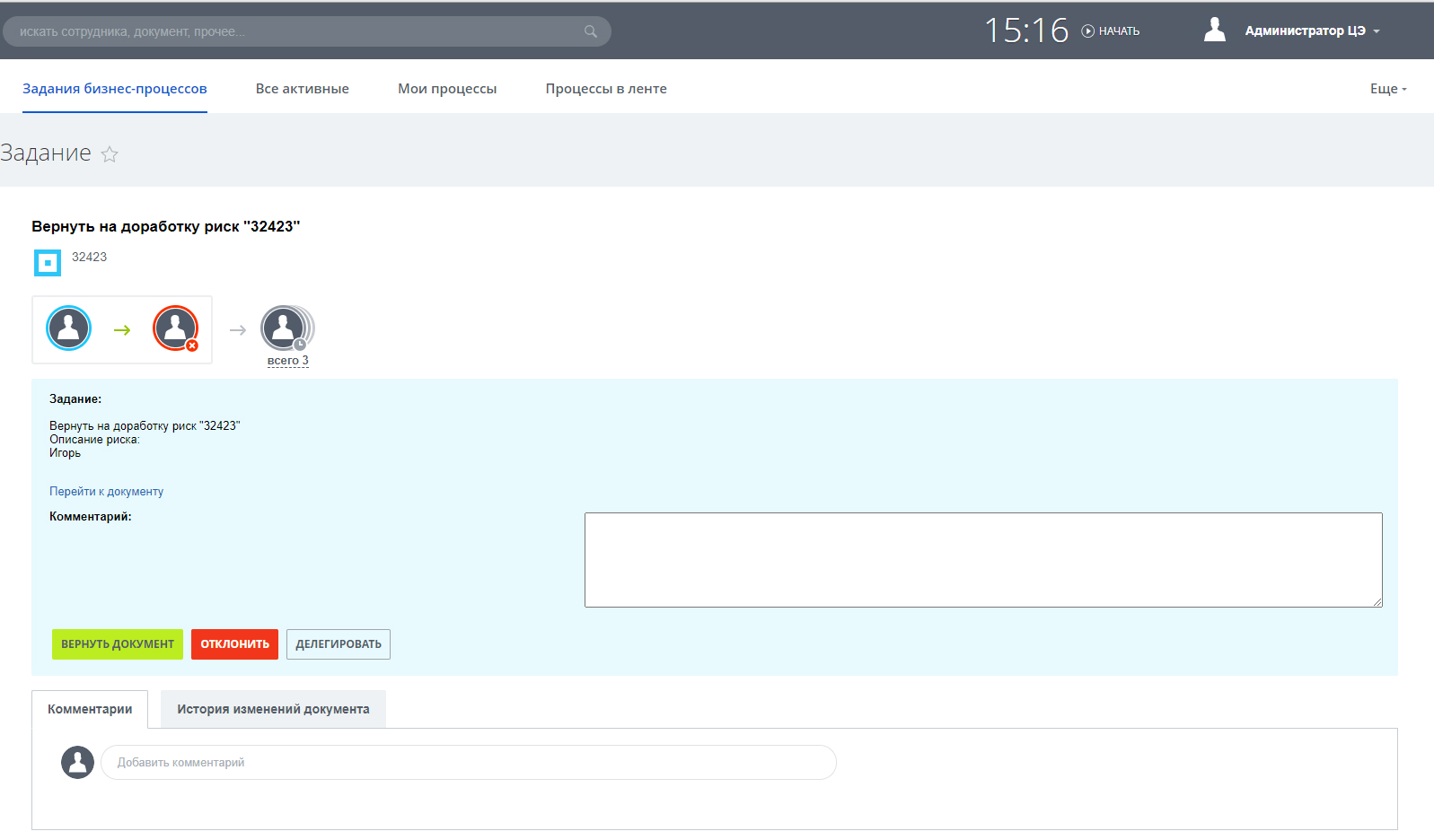
Task: Open the Мои процессы tab
Action: 447,89
